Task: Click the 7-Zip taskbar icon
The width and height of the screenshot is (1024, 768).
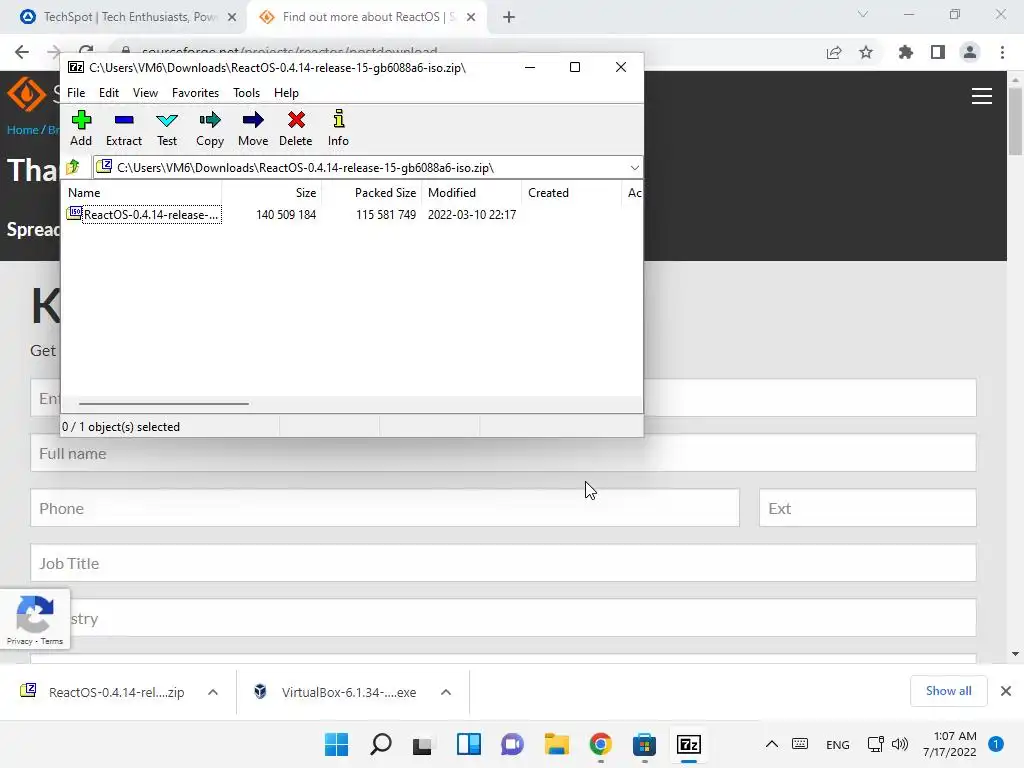Action: click(x=688, y=744)
